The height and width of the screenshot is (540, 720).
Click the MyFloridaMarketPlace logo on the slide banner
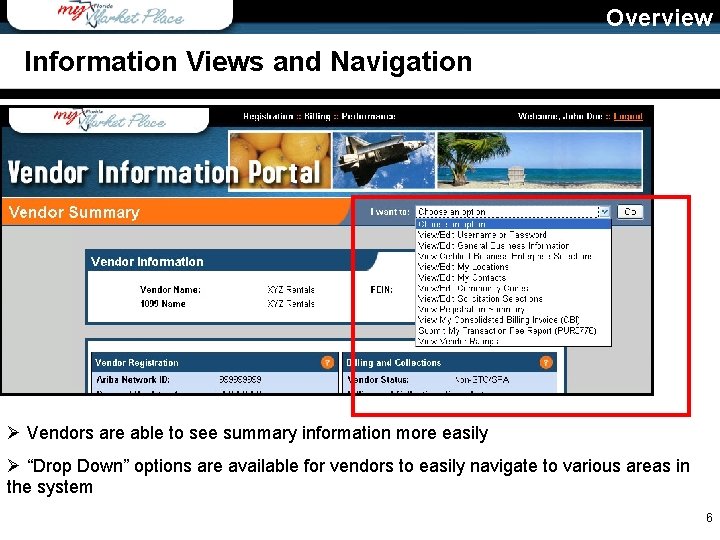coord(120,15)
